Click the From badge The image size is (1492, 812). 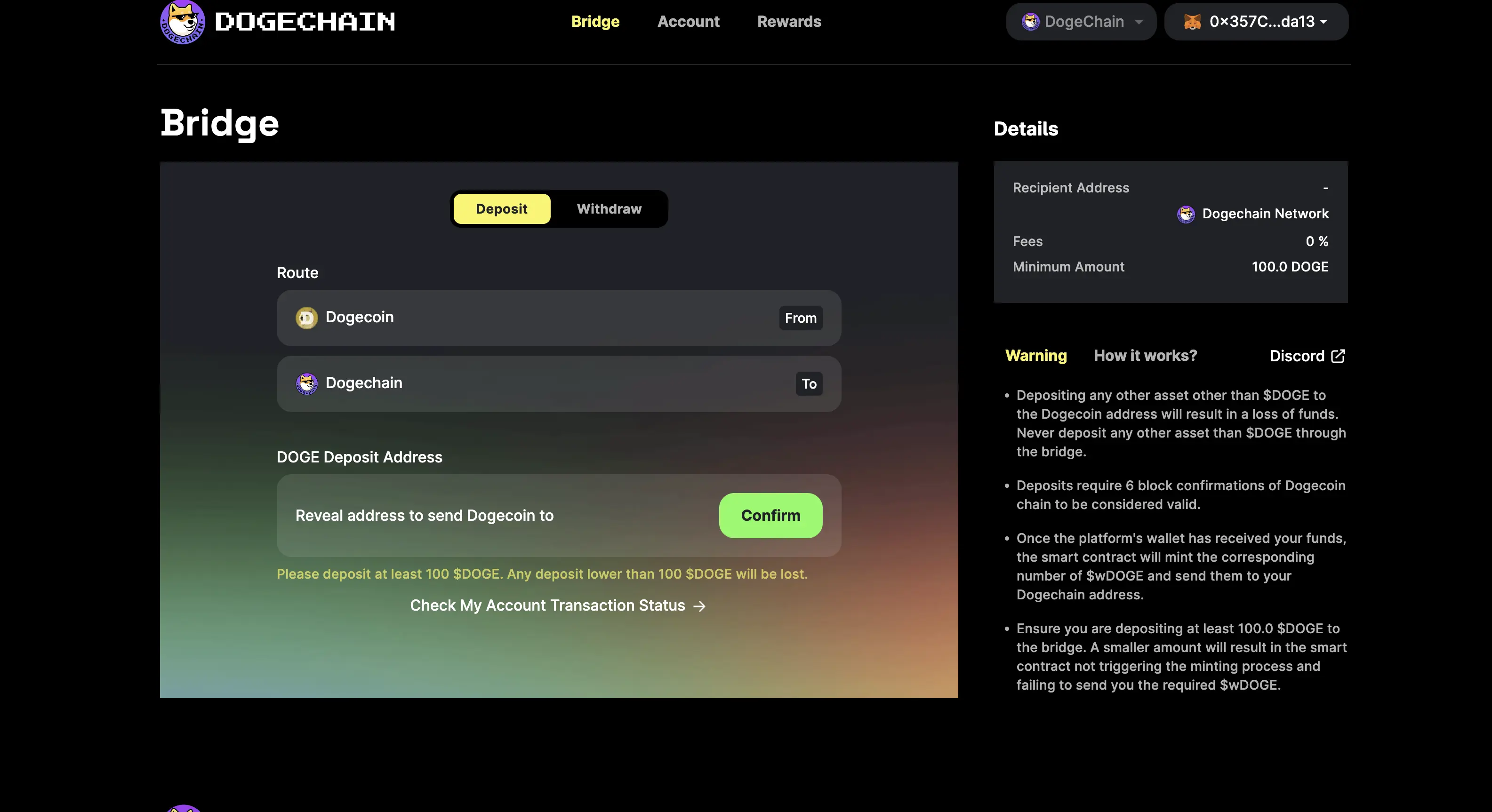801,318
